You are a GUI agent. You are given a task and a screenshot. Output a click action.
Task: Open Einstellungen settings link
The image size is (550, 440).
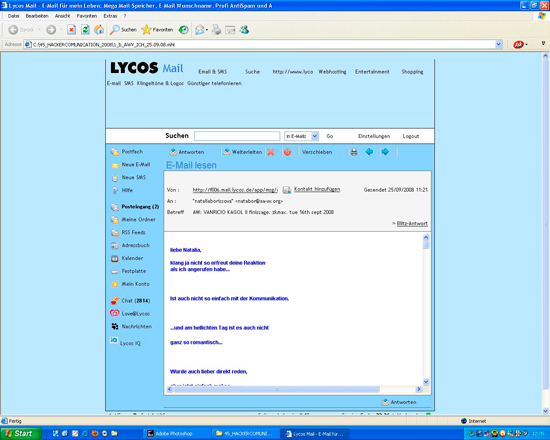click(374, 136)
